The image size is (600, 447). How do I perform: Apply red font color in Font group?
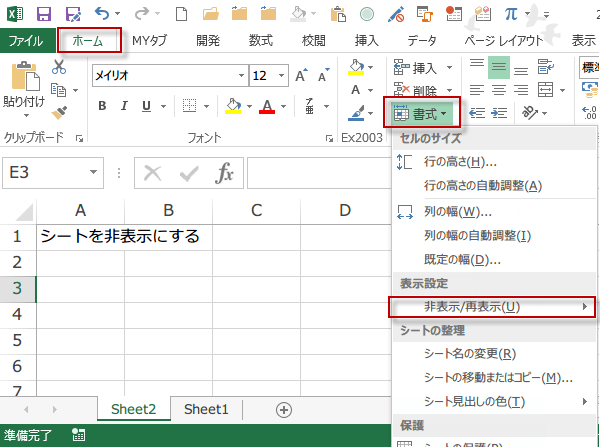pos(267,106)
